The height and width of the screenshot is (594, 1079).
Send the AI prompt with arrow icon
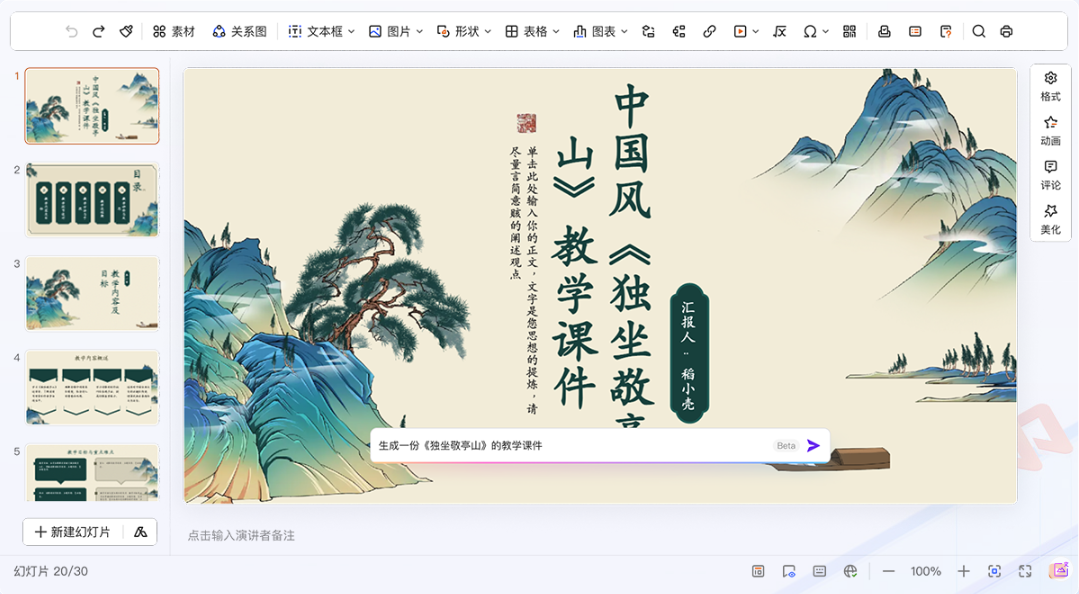tap(813, 446)
